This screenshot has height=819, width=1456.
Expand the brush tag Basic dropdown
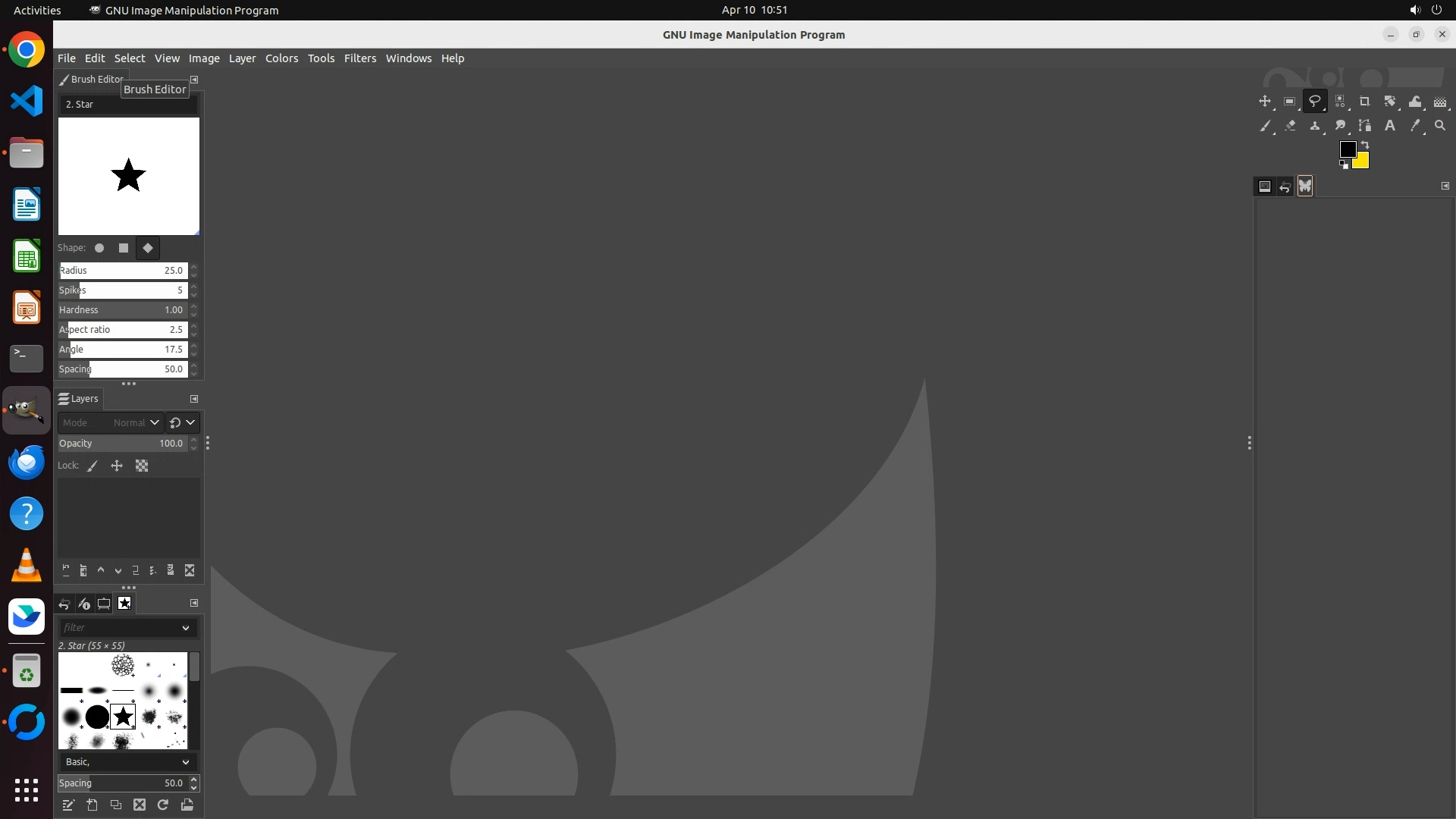pyautogui.click(x=185, y=762)
